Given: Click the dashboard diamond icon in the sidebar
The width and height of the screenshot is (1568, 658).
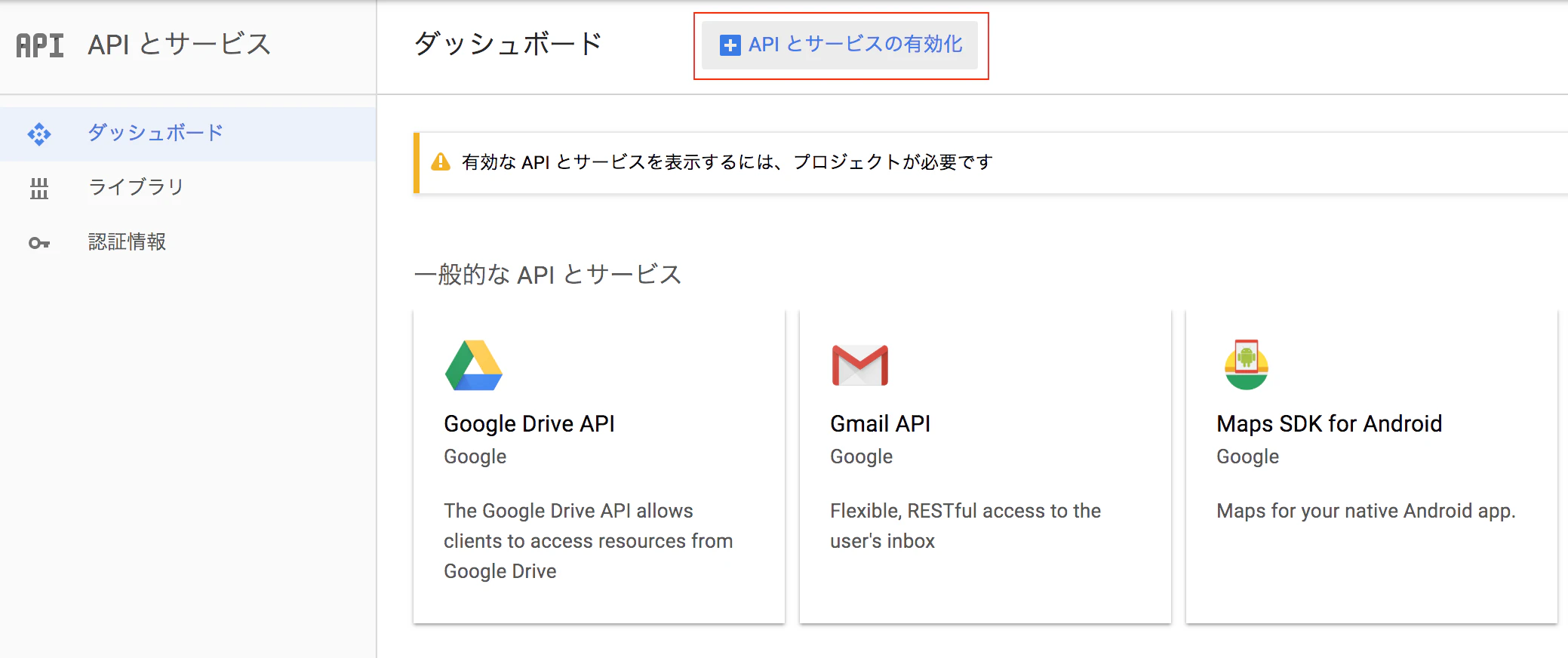Looking at the screenshot, I should [39, 134].
